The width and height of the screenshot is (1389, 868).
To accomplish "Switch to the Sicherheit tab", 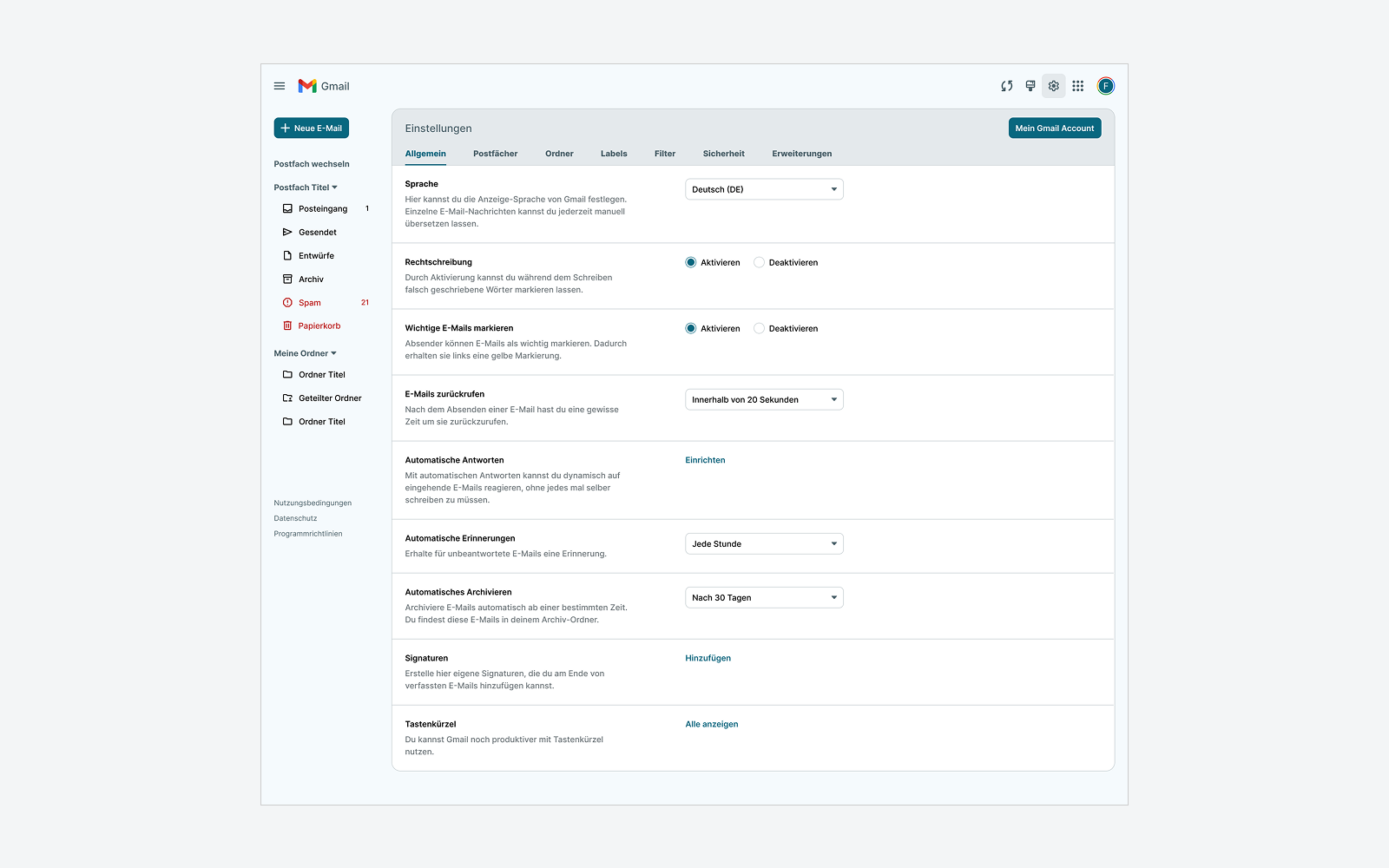I will 724,154.
